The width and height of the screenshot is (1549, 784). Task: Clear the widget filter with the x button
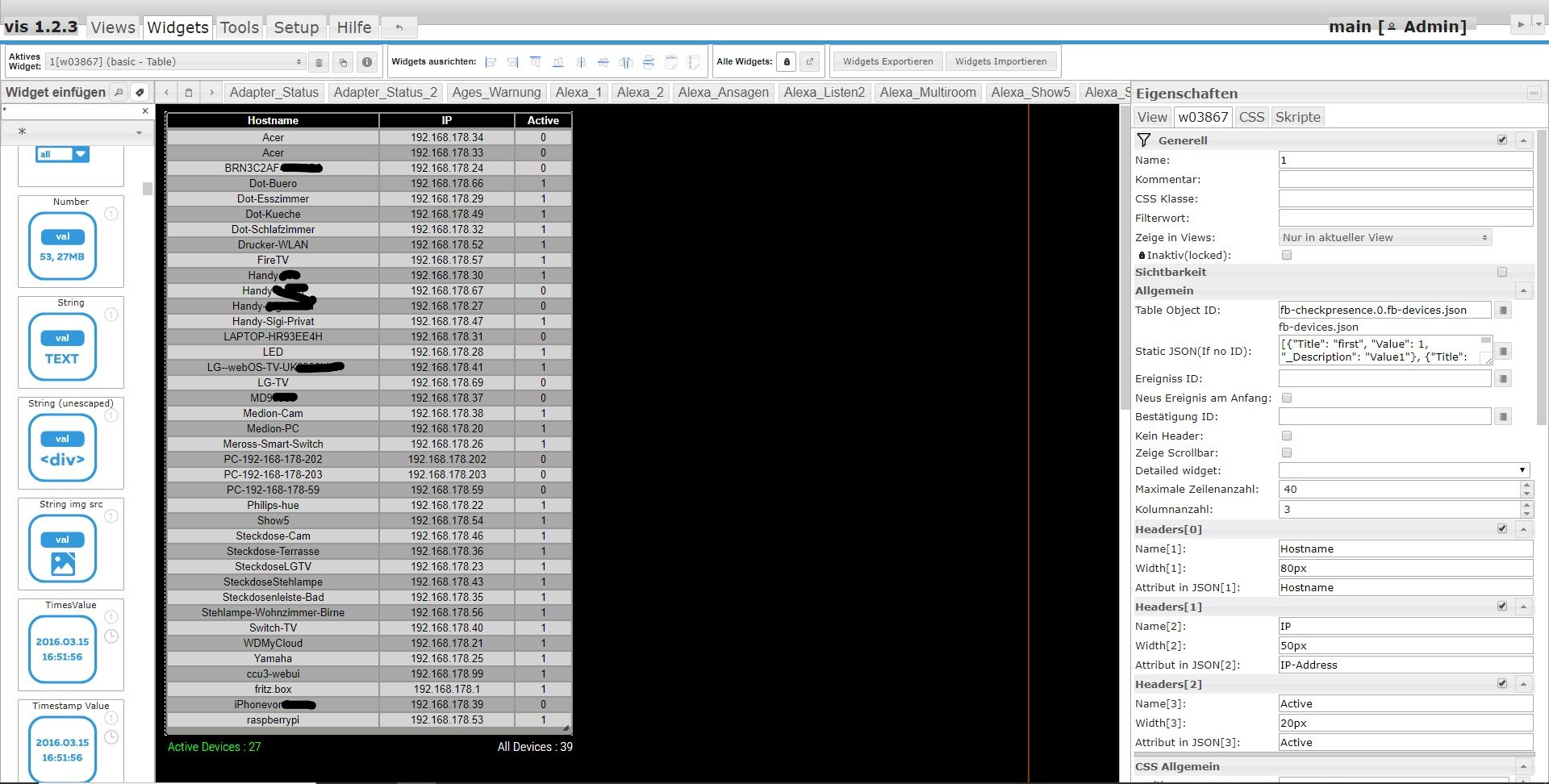coord(145,111)
